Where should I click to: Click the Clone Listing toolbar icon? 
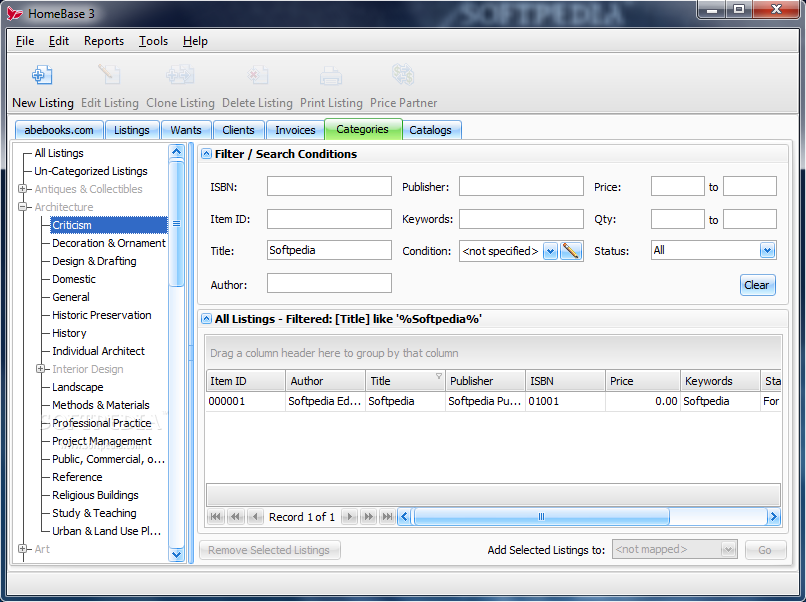coord(180,75)
